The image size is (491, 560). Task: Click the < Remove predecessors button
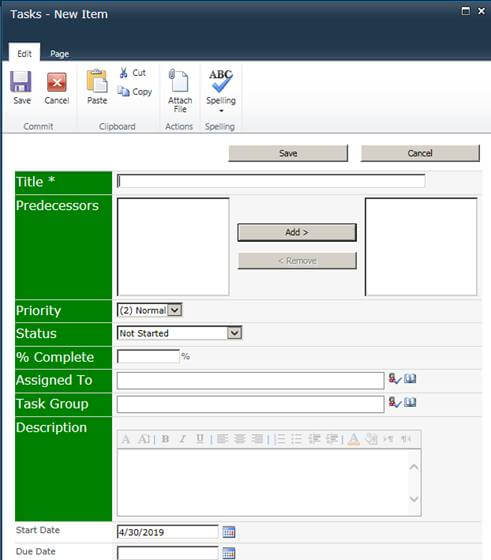point(297,261)
